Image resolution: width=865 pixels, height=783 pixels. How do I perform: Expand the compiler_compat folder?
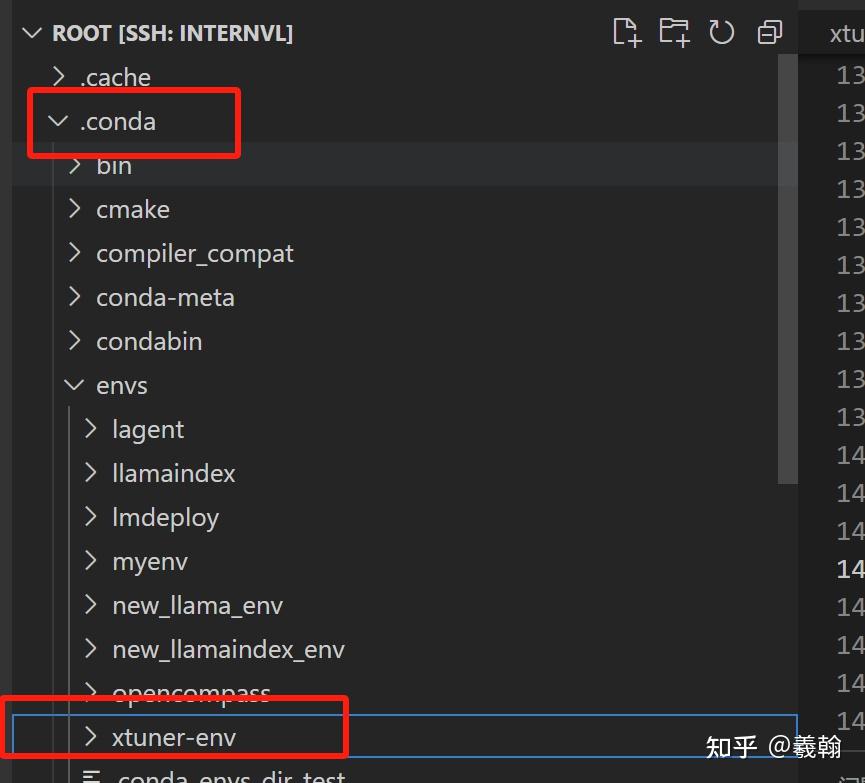click(x=194, y=253)
